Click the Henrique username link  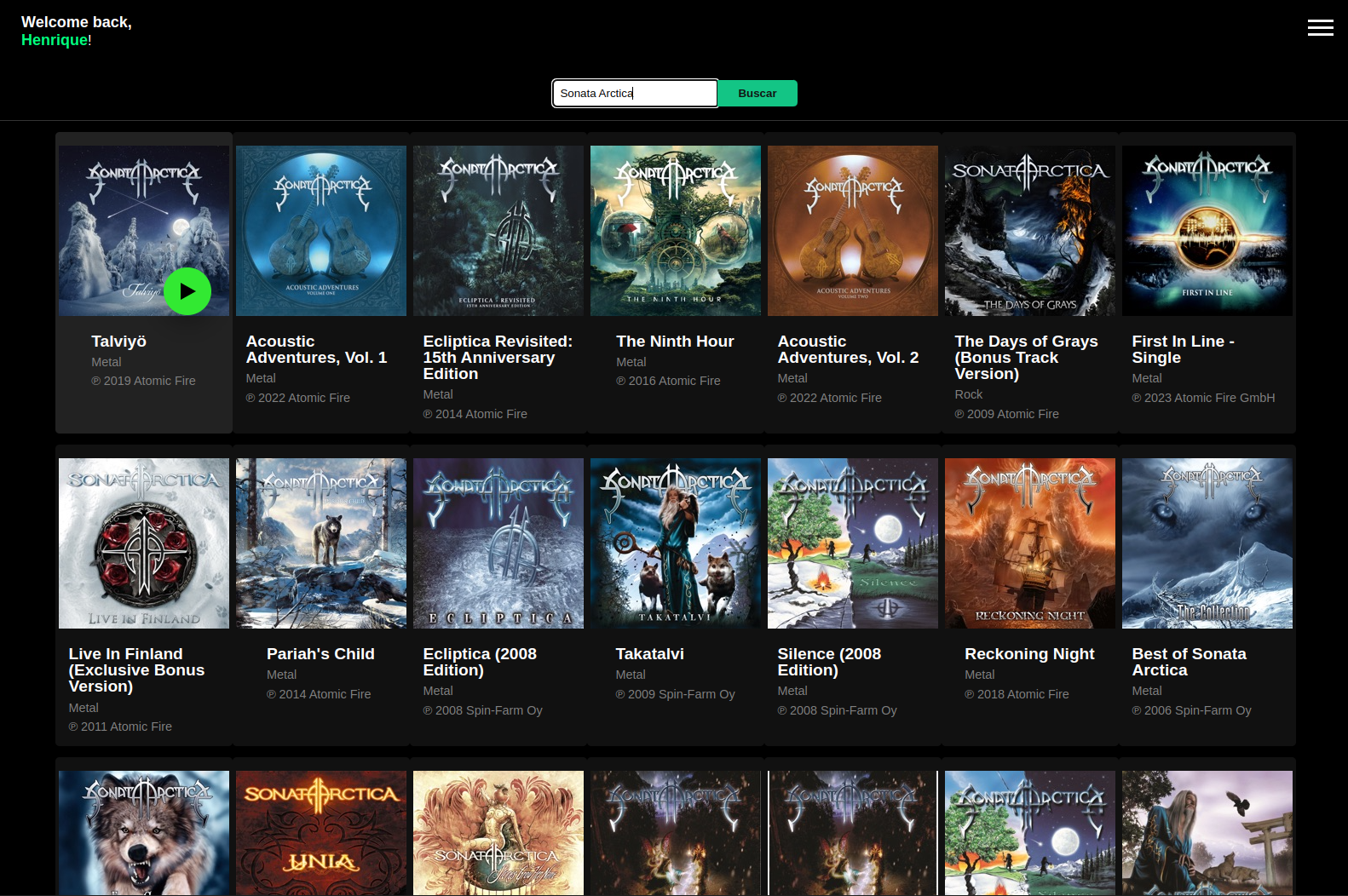click(55, 40)
